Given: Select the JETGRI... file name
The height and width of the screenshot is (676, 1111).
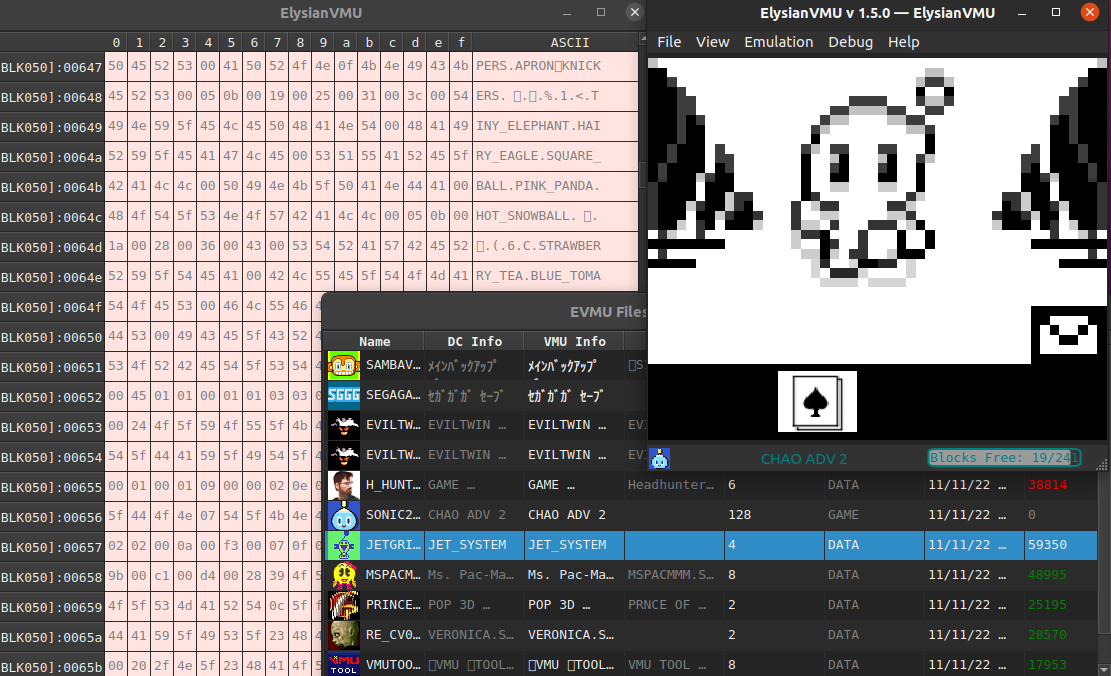Looking at the screenshot, I should [393, 545].
